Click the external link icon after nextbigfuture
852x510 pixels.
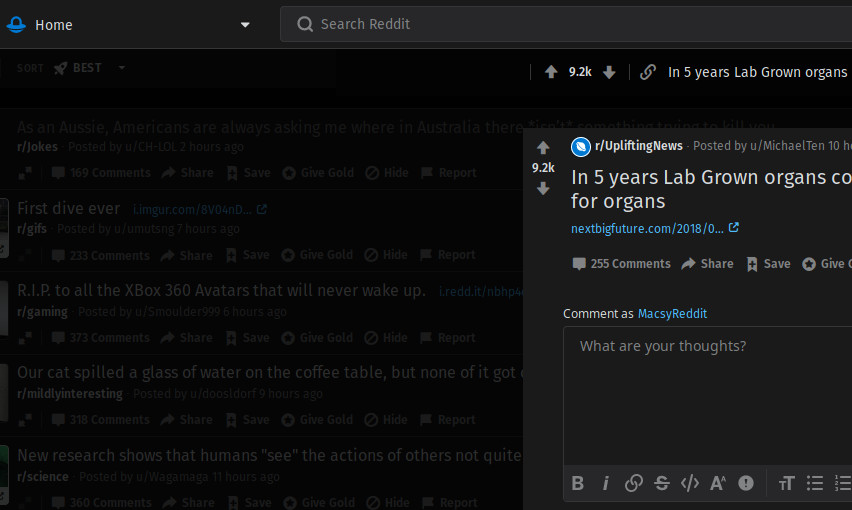click(734, 228)
